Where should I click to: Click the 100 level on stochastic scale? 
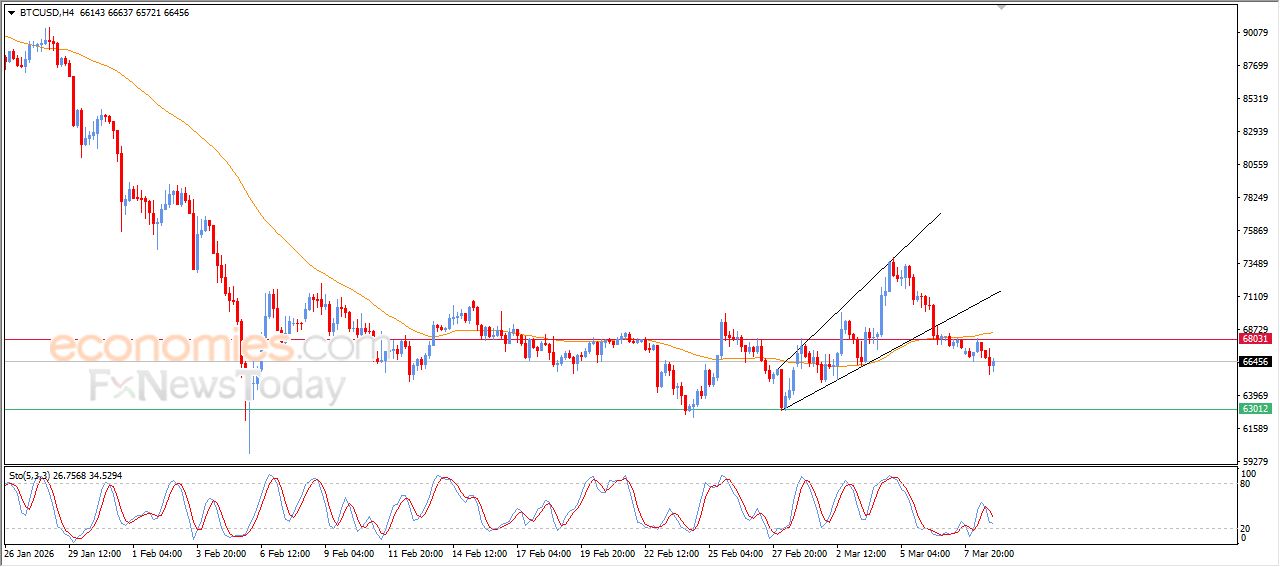[1247, 472]
